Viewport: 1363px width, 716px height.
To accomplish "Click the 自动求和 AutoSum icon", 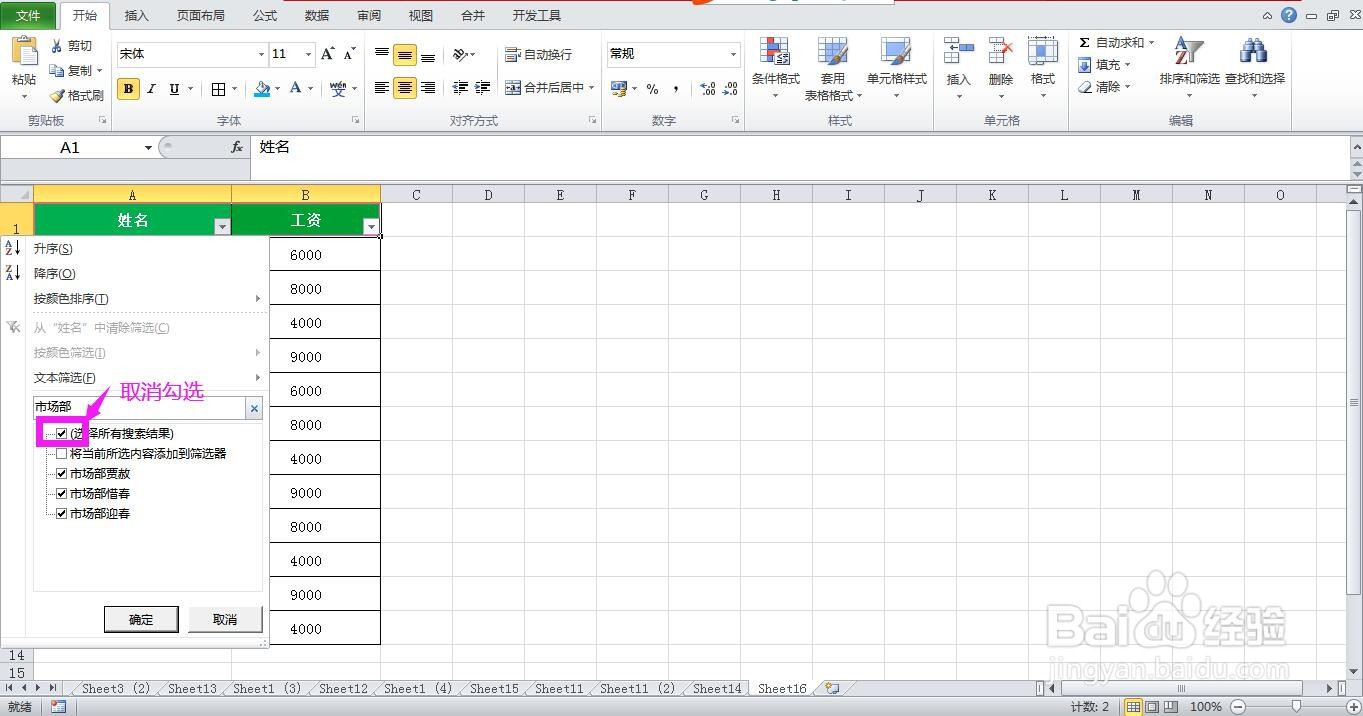I will tap(1115, 42).
